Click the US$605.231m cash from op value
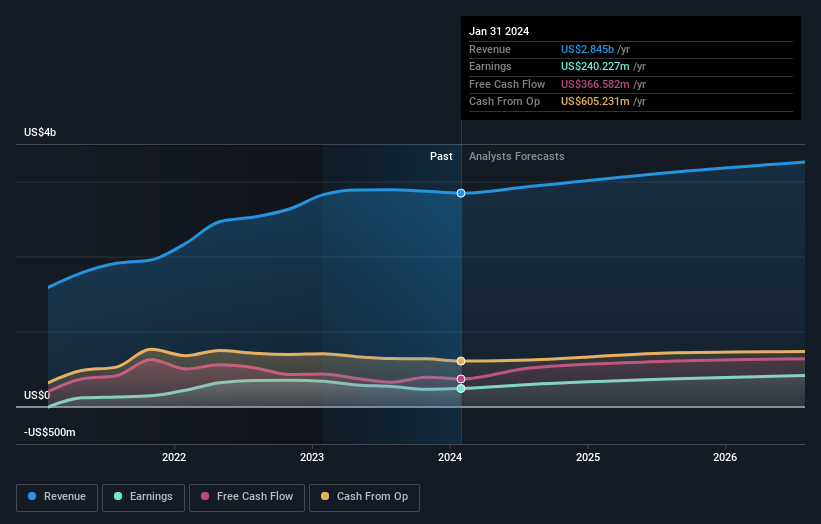Screen dimensions: 821x524 point(595,102)
